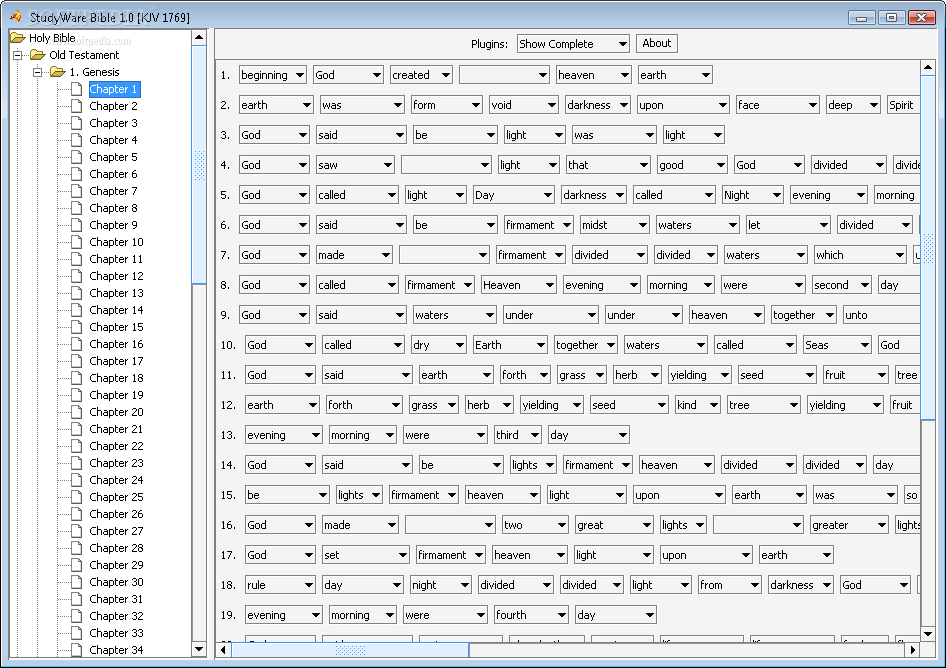Collapse the 1. Genesis tree node
Screen dimensions: 946x668
click(x=37, y=72)
